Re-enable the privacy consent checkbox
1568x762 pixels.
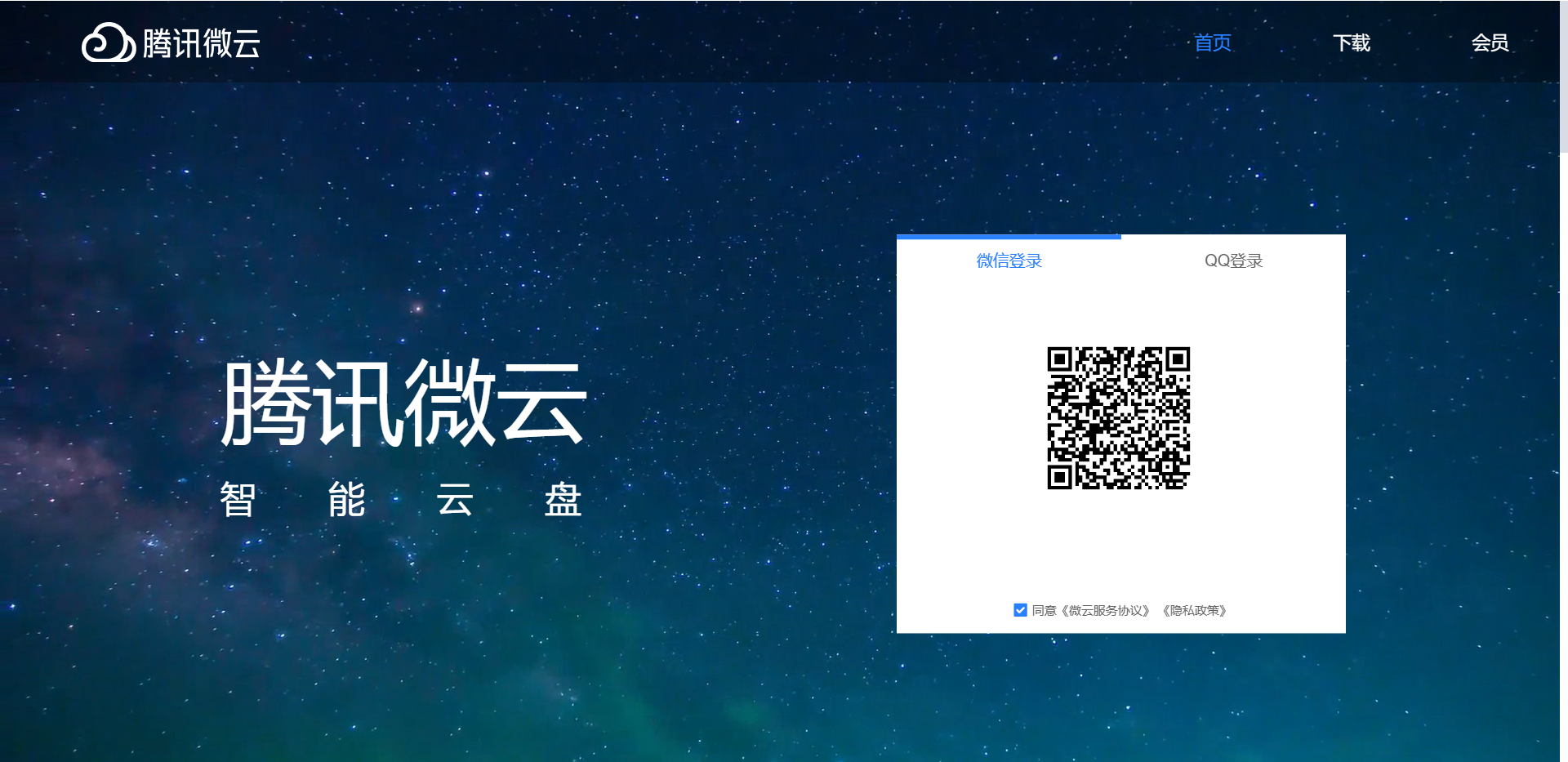tap(1019, 609)
